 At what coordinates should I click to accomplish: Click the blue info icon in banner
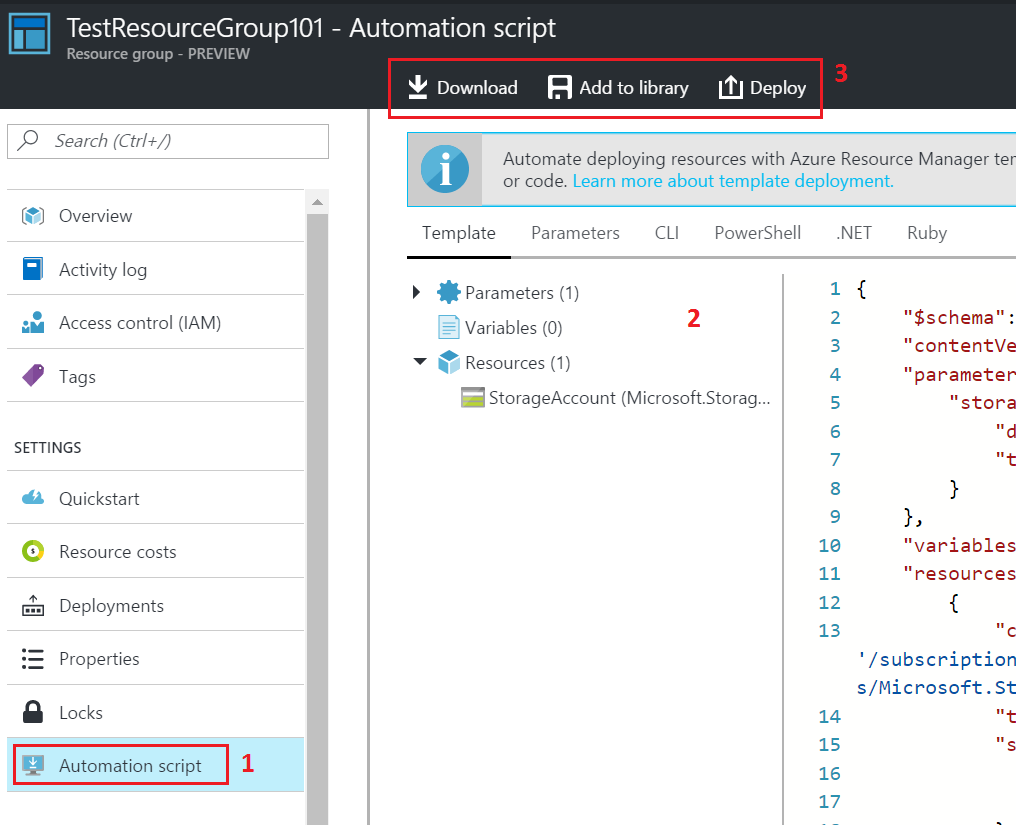444,170
